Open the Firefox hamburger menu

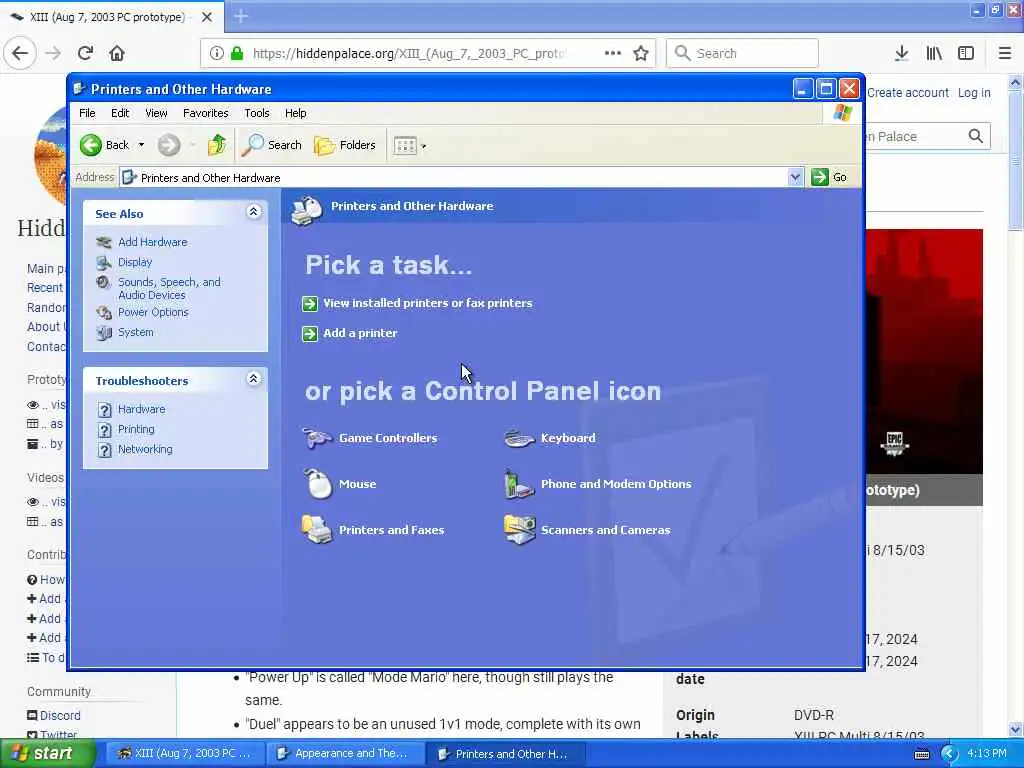point(1005,54)
